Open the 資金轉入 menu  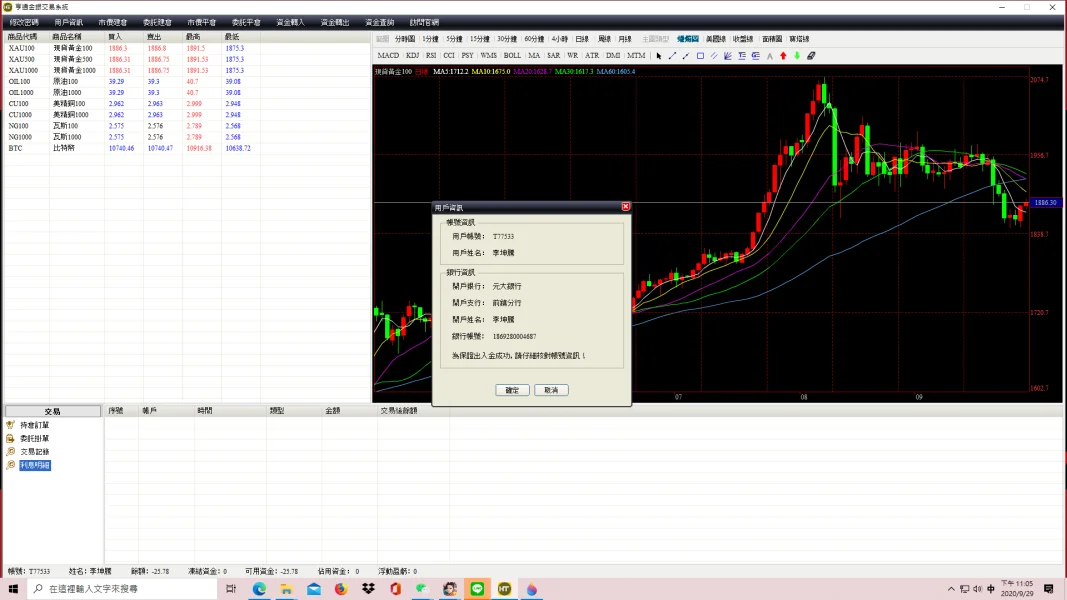291,22
